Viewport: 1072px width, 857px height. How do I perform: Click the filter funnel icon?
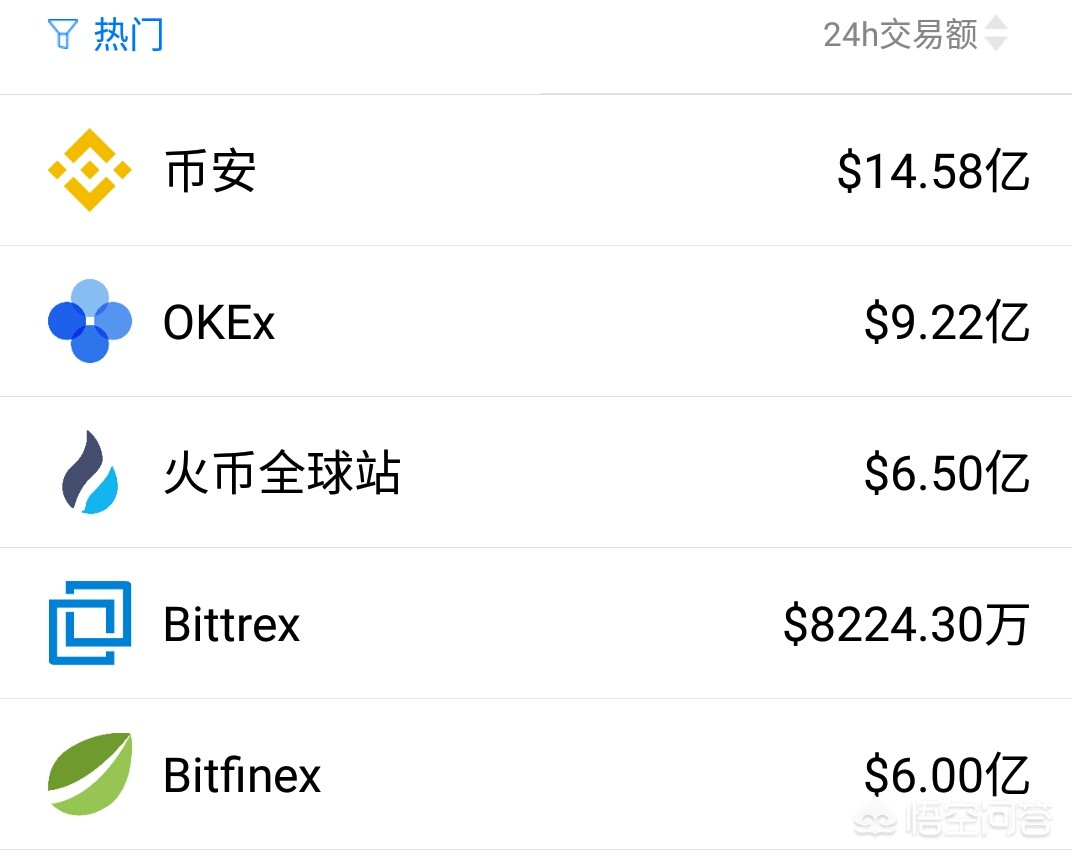click(x=62, y=36)
